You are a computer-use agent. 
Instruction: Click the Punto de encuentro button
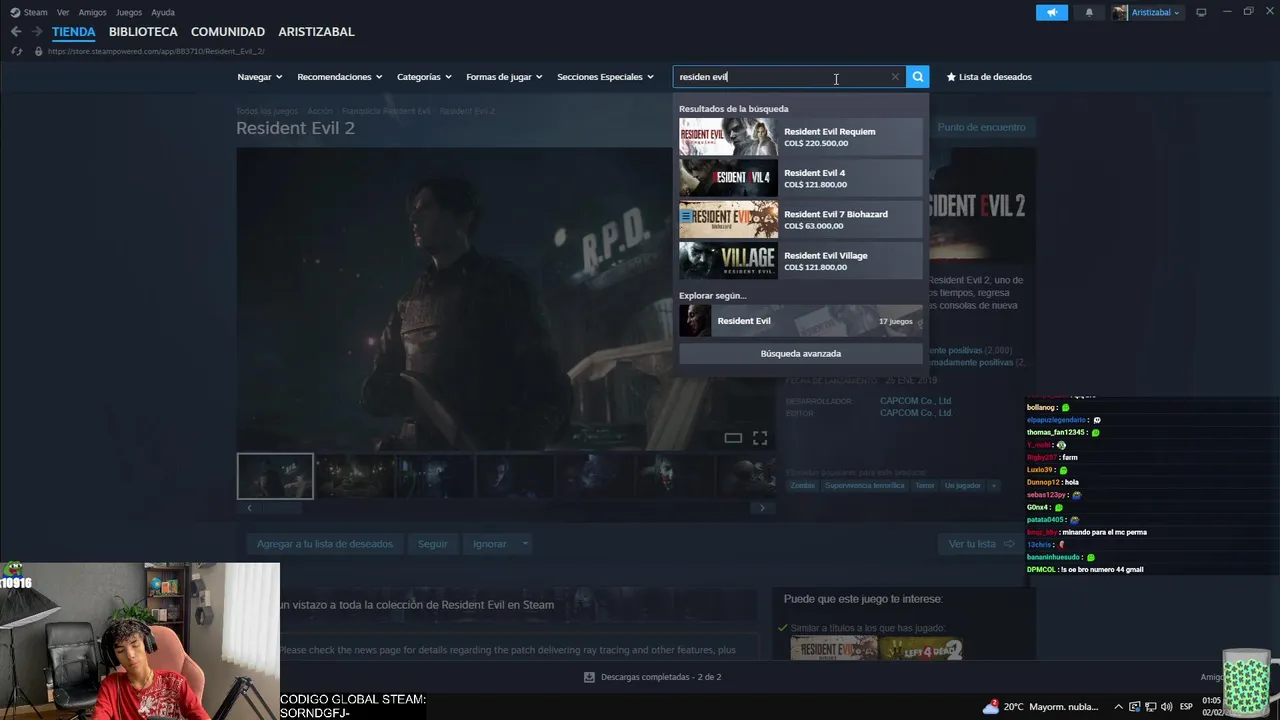(x=981, y=127)
